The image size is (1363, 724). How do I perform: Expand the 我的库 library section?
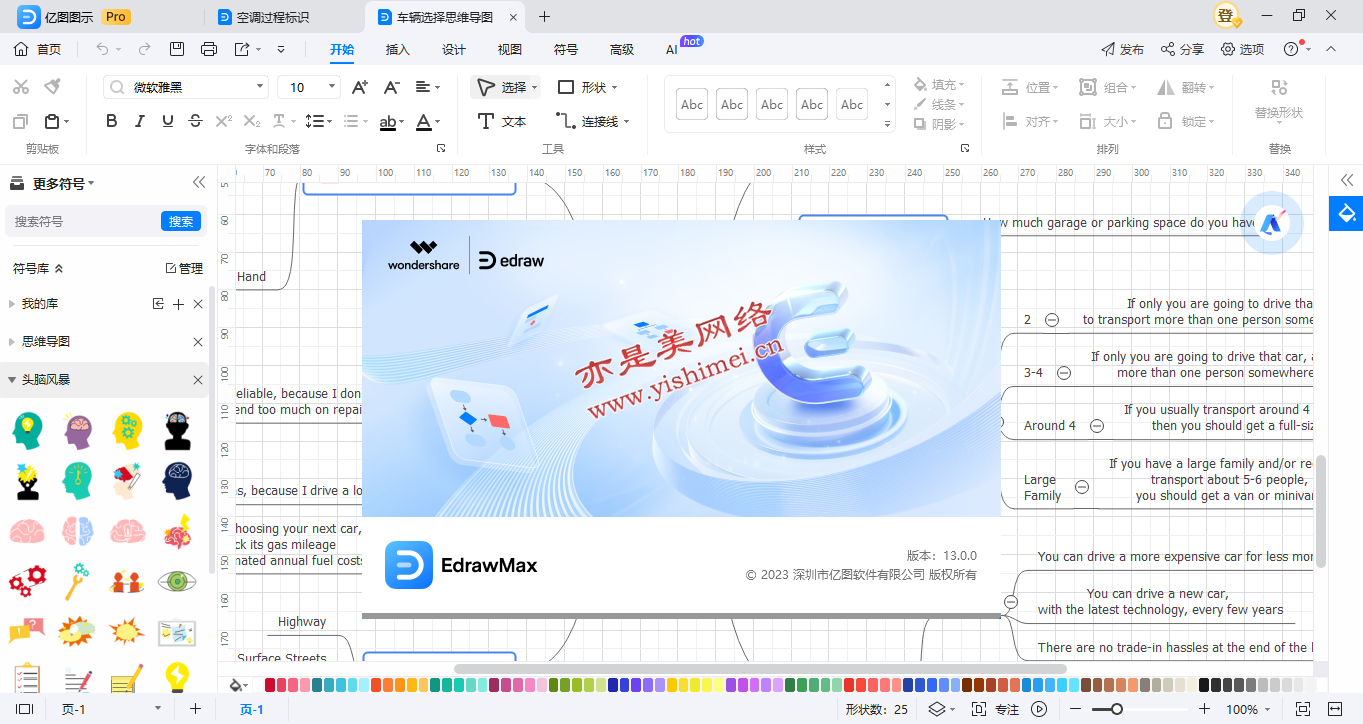pos(12,303)
